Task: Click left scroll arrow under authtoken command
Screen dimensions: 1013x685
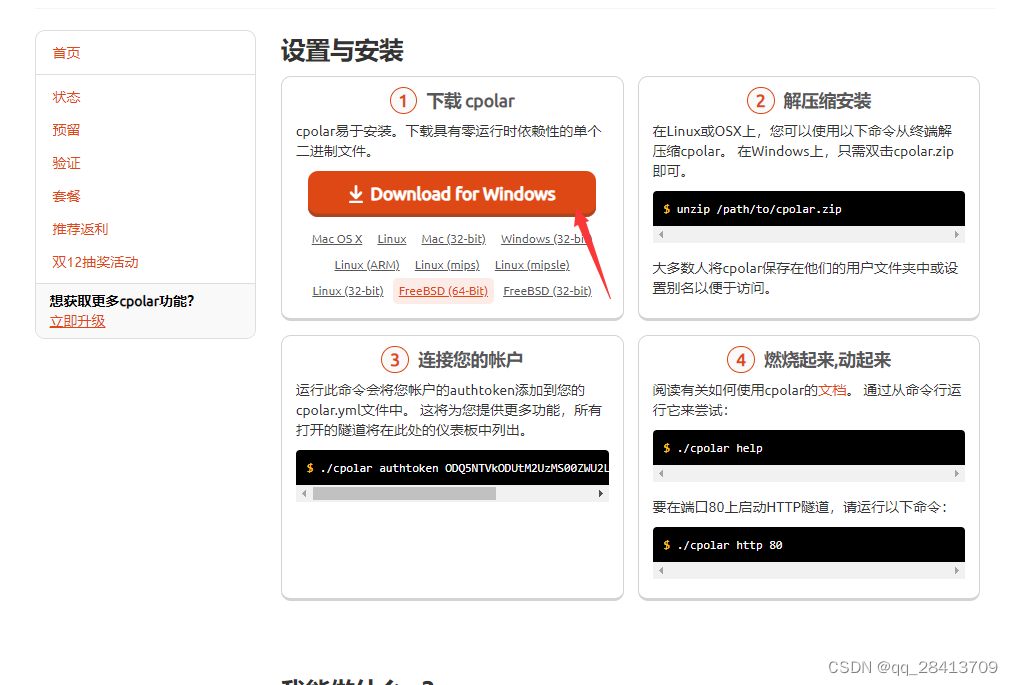Action: (x=304, y=494)
